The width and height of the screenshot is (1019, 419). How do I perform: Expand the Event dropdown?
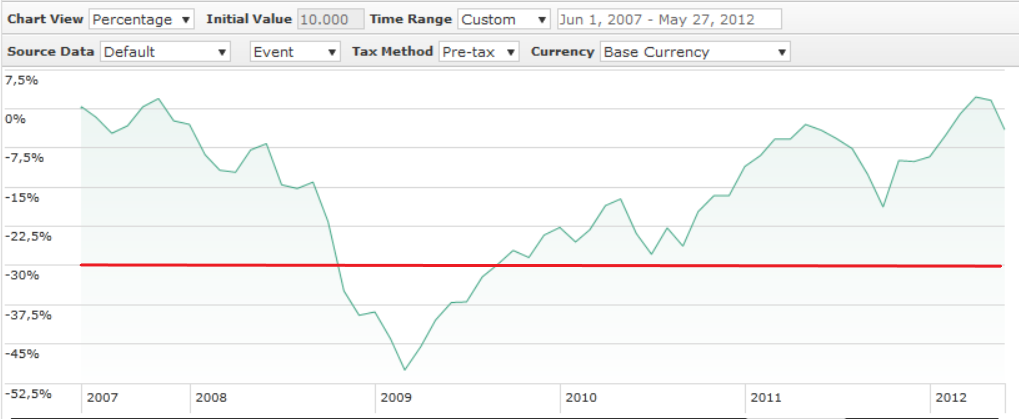[295, 52]
